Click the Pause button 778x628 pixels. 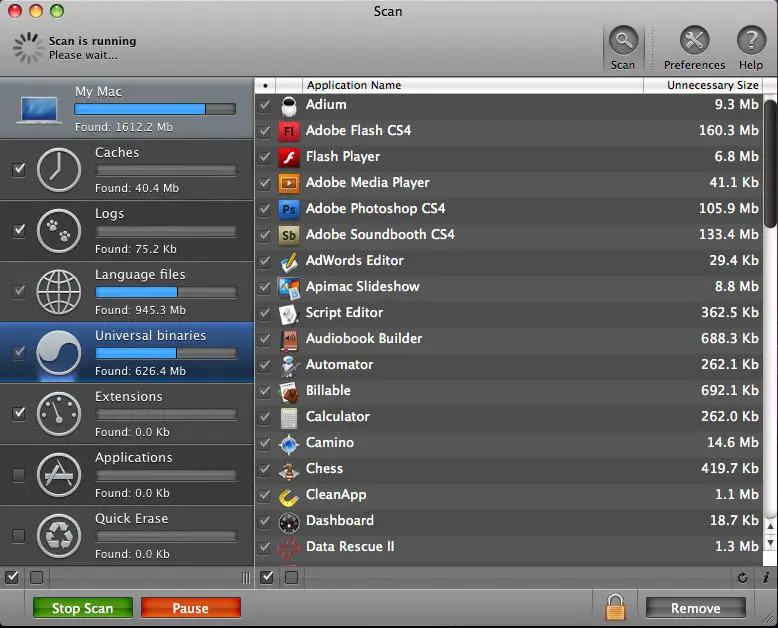pyautogui.click(x=191, y=608)
